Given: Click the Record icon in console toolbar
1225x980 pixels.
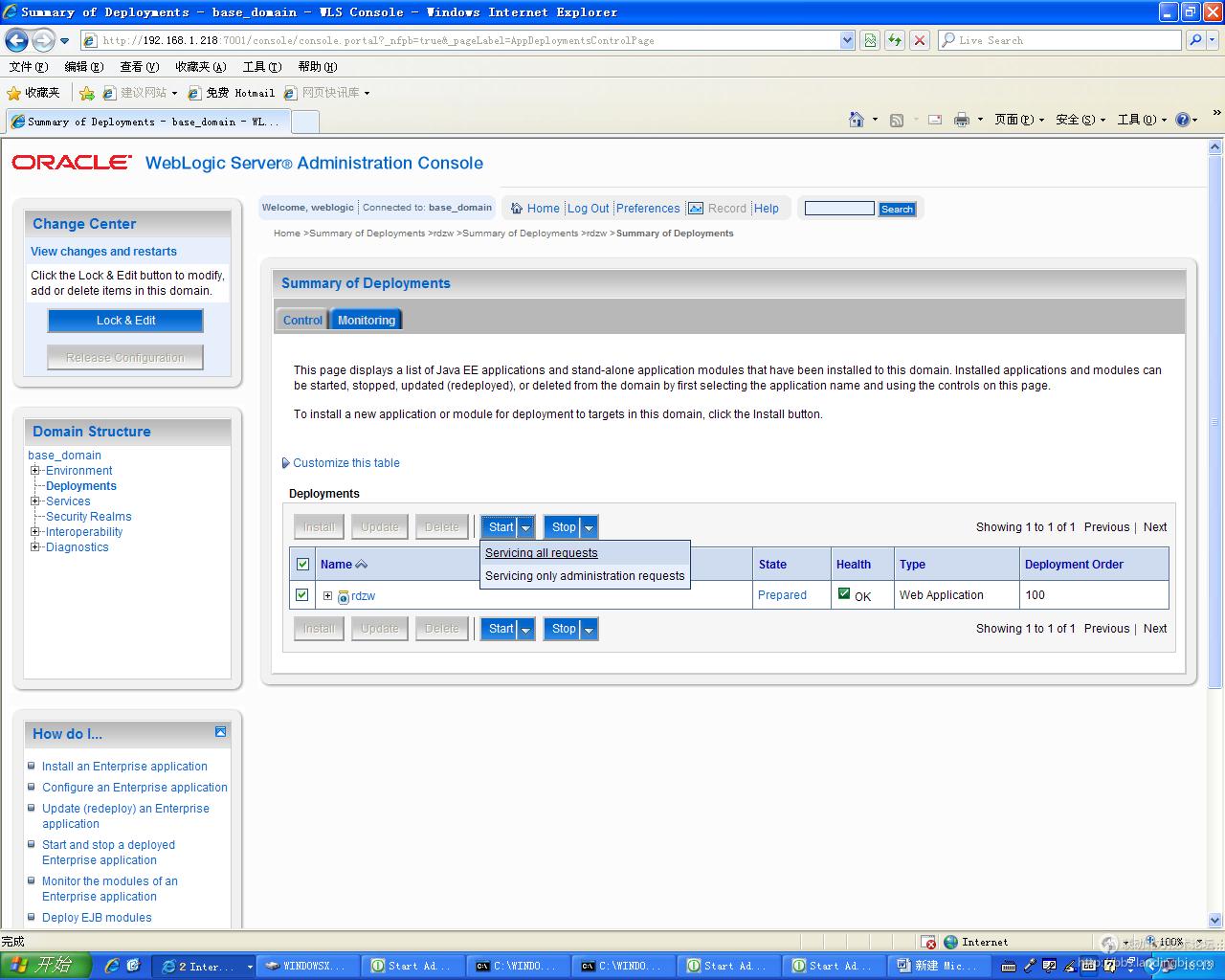Looking at the screenshot, I should pyautogui.click(x=696, y=209).
